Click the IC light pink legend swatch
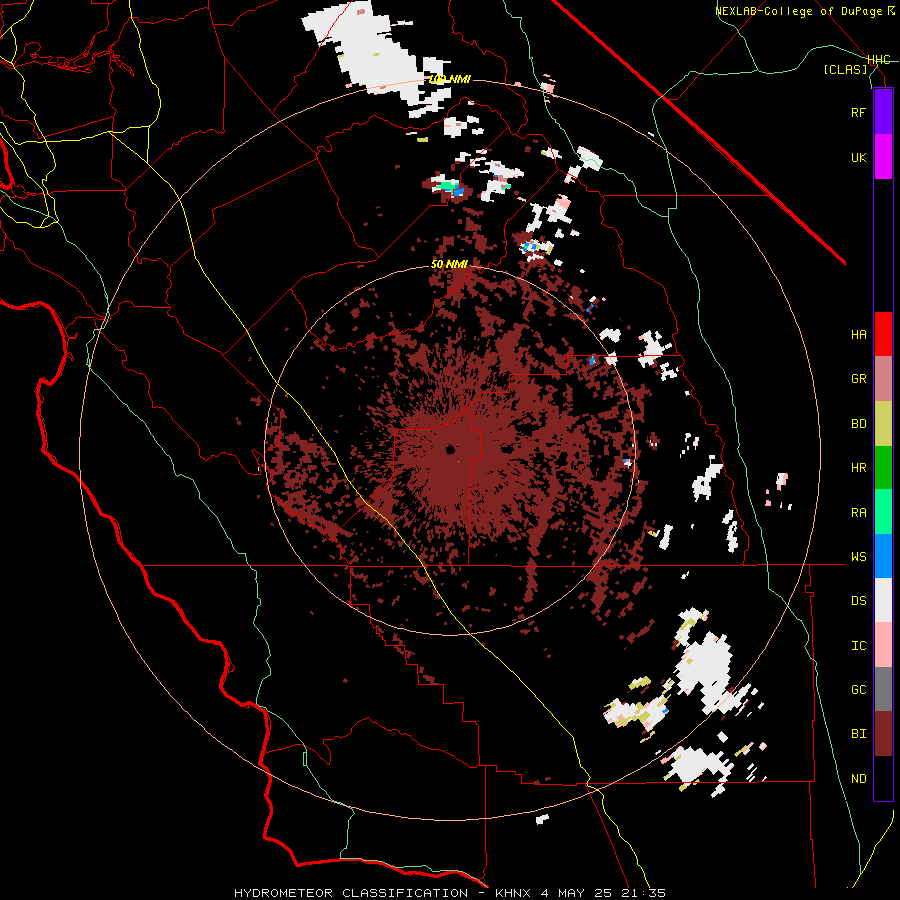 [x=883, y=645]
